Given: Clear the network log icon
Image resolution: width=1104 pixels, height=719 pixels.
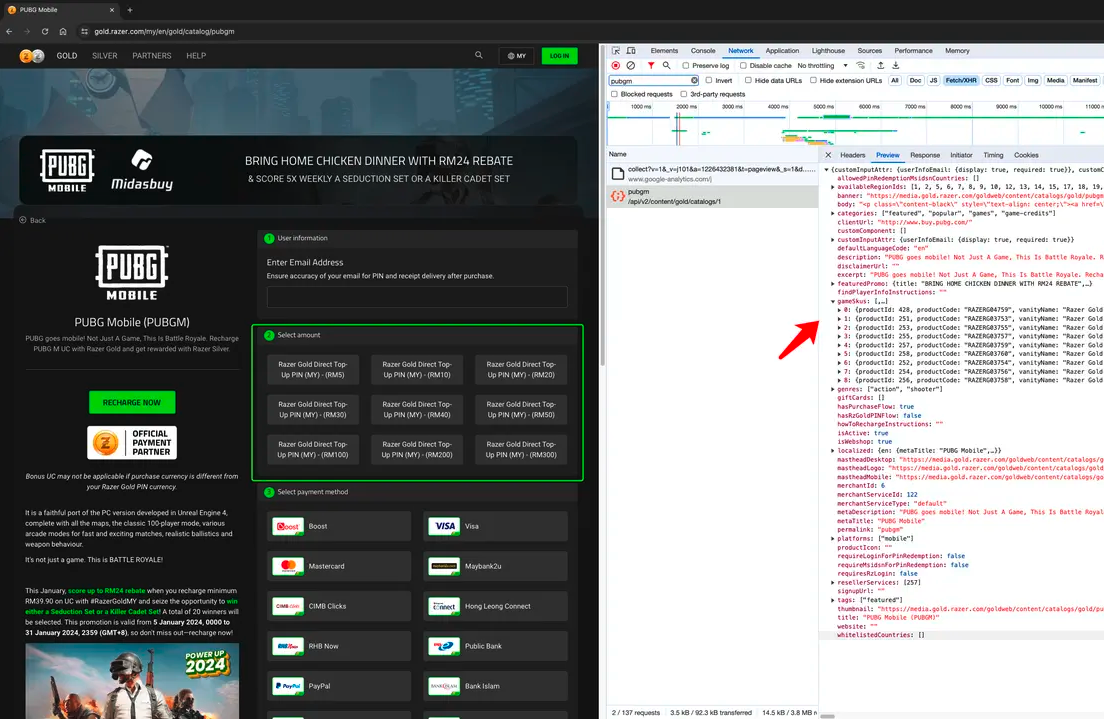Looking at the screenshot, I should (631, 65).
